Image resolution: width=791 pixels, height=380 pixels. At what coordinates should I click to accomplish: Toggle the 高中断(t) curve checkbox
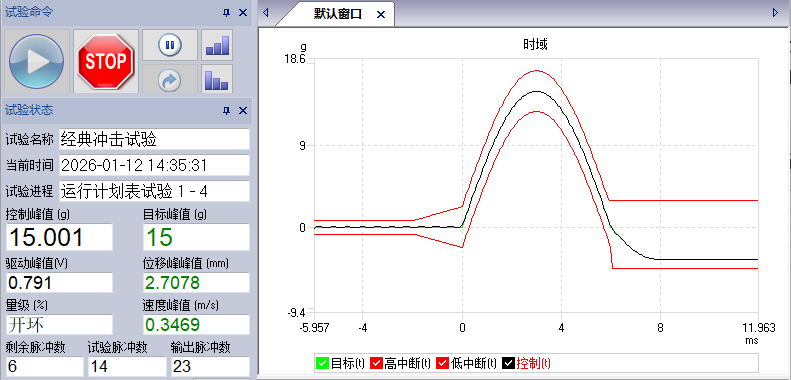376,363
